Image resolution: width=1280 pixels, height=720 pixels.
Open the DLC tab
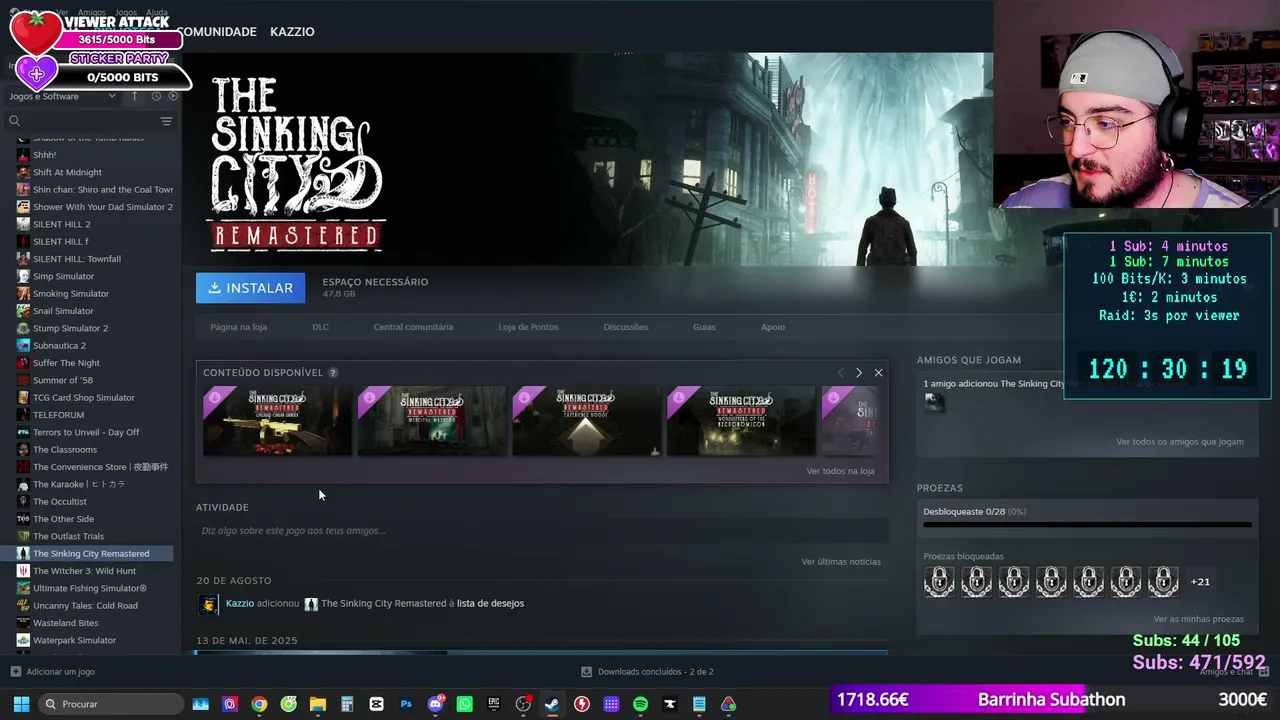(320, 327)
